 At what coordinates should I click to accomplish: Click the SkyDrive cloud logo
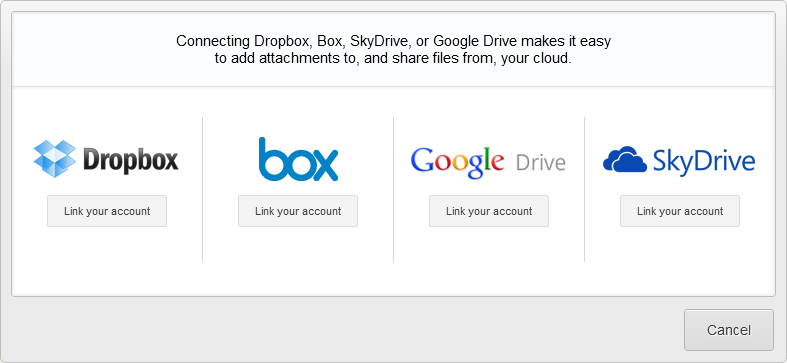point(679,161)
